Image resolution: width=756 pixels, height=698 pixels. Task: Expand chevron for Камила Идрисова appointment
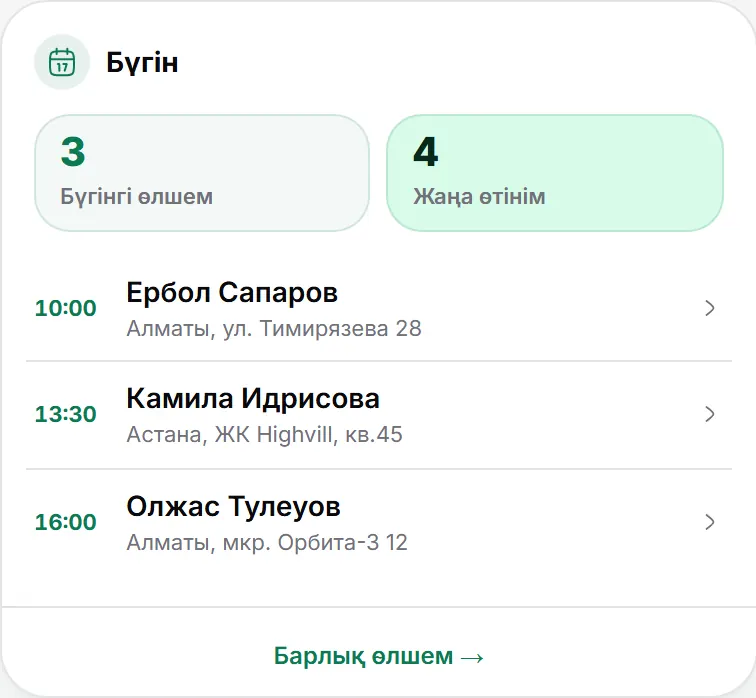pyautogui.click(x=709, y=414)
